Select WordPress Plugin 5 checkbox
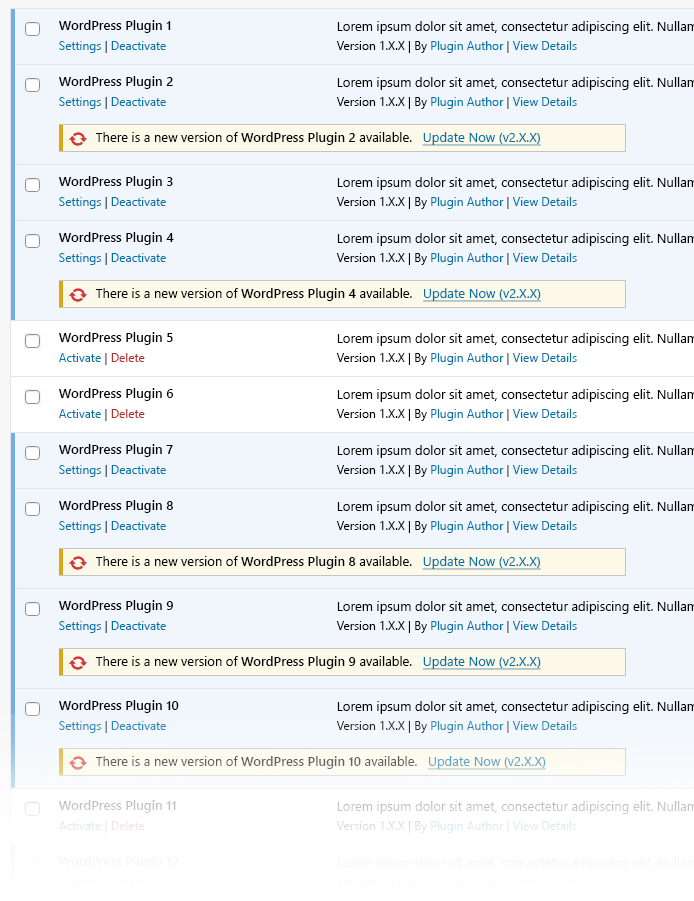Image resolution: width=694 pixels, height=901 pixels. (x=33, y=341)
